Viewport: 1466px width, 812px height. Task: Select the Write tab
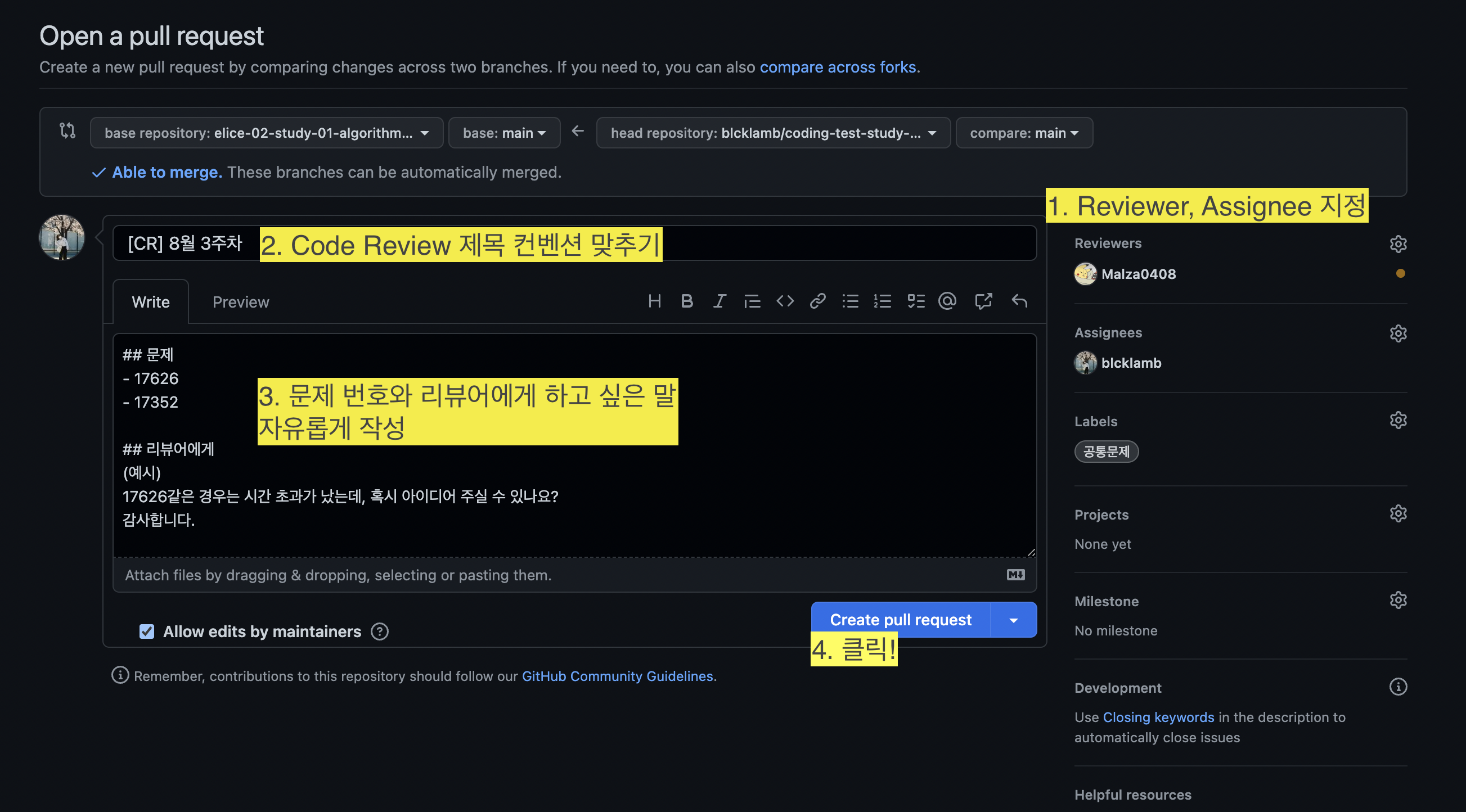pos(151,301)
